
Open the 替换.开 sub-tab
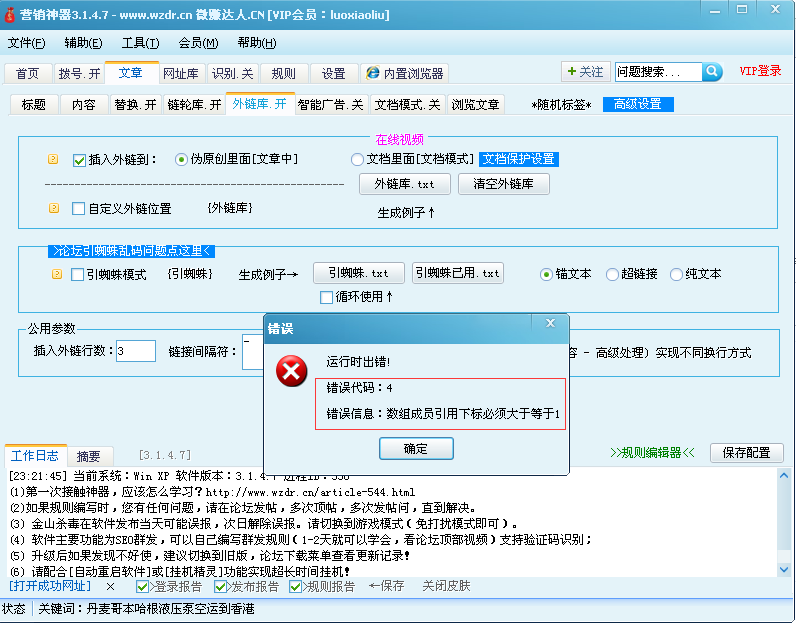coord(136,105)
